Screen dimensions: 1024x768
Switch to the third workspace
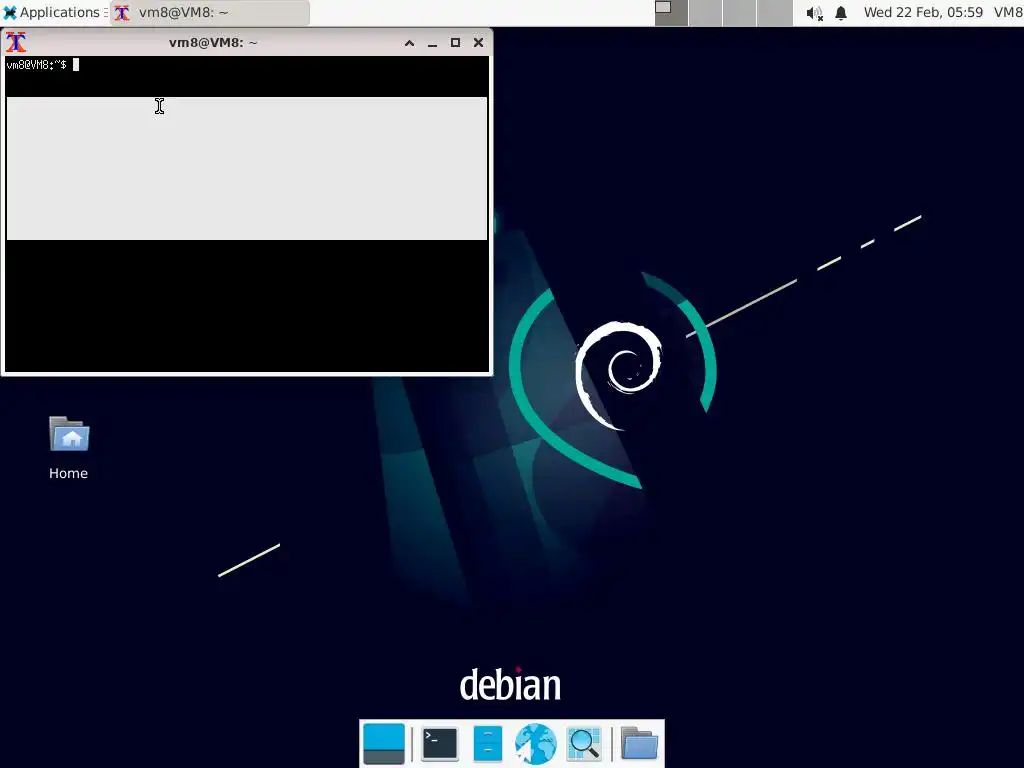click(x=740, y=12)
